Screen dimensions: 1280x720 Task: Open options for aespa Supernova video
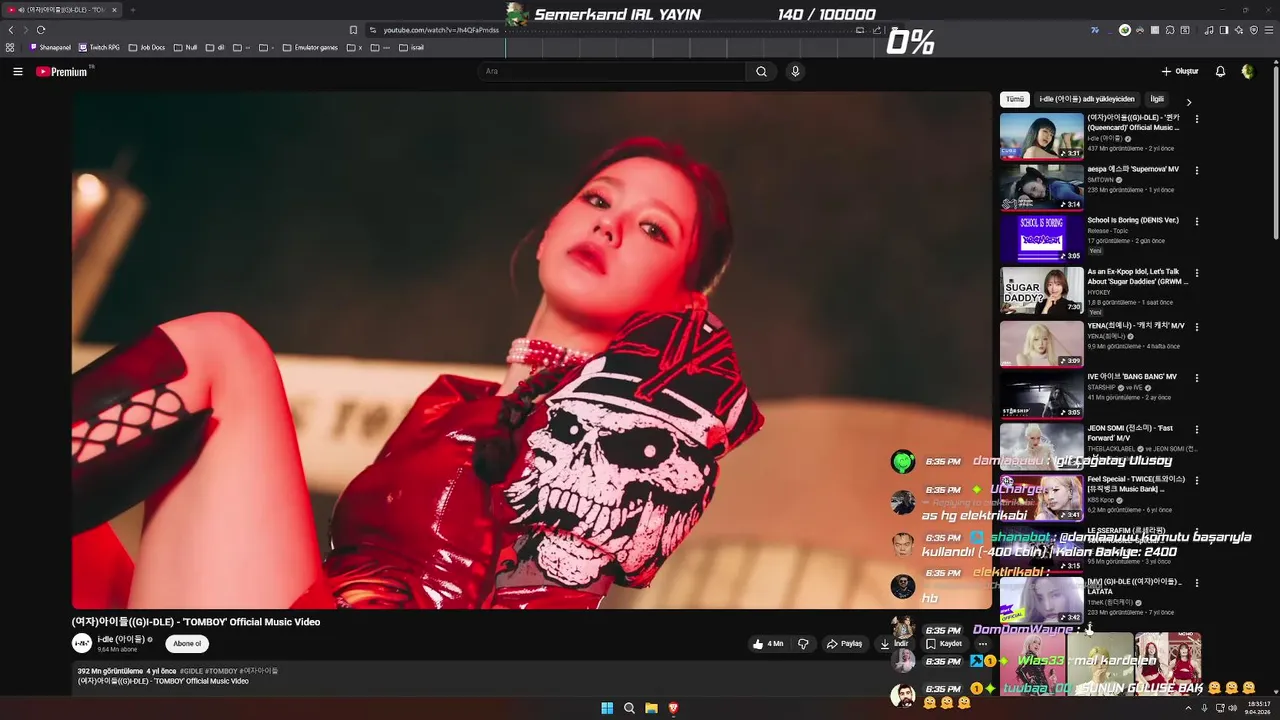point(1196,170)
